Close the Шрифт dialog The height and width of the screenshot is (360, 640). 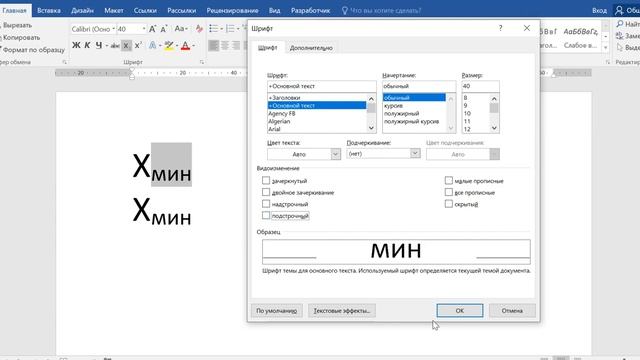pyautogui.click(x=527, y=28)
